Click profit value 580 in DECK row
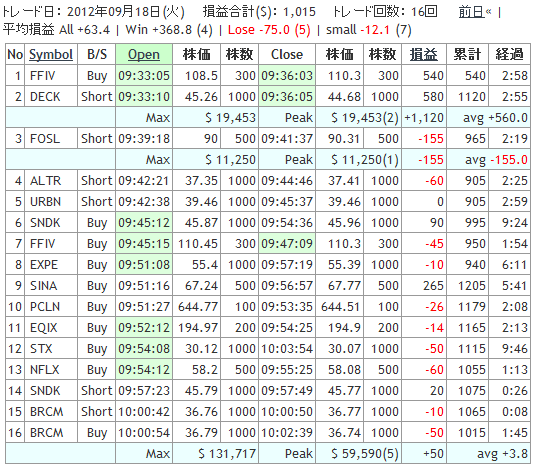534x467 pixels. pyautogui.click(x=424, y=97)
